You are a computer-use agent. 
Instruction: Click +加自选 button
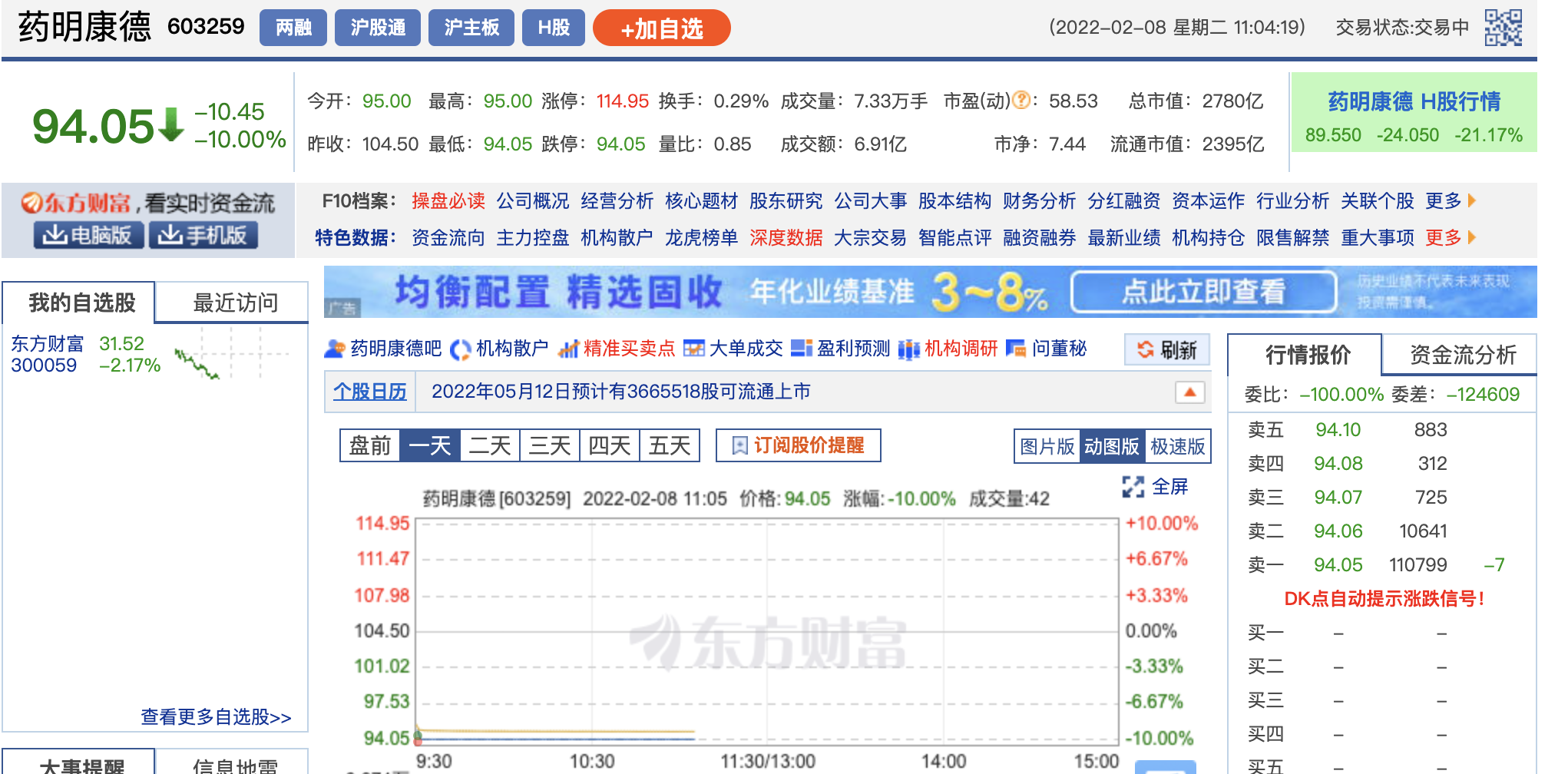662,28
